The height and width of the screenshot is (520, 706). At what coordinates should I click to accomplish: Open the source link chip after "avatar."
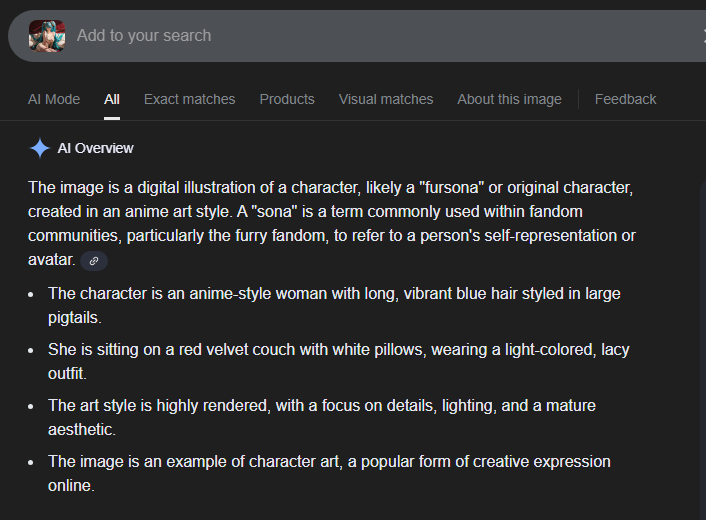click(x=94, y=260)
